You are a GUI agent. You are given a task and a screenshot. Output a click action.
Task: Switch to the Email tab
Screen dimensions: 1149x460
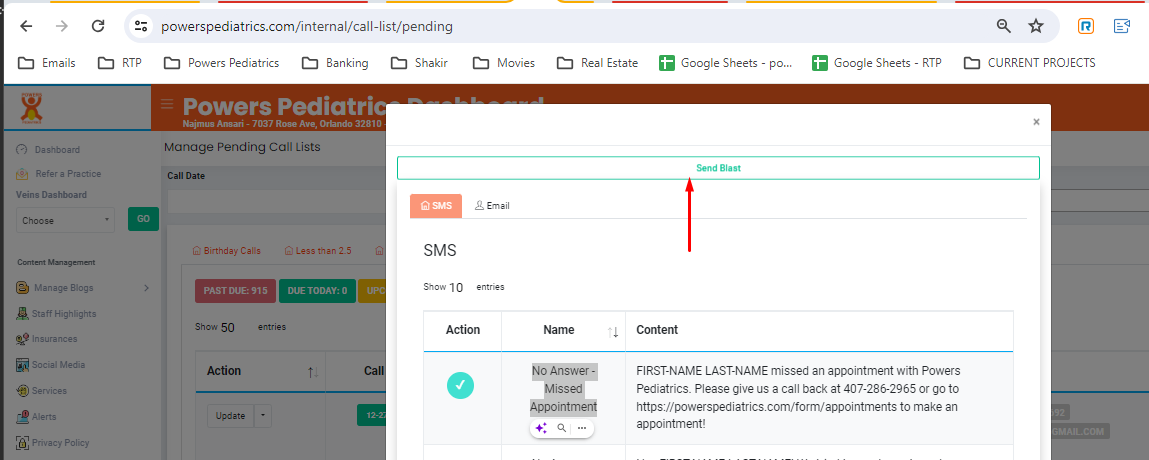(x=492, y=206)
